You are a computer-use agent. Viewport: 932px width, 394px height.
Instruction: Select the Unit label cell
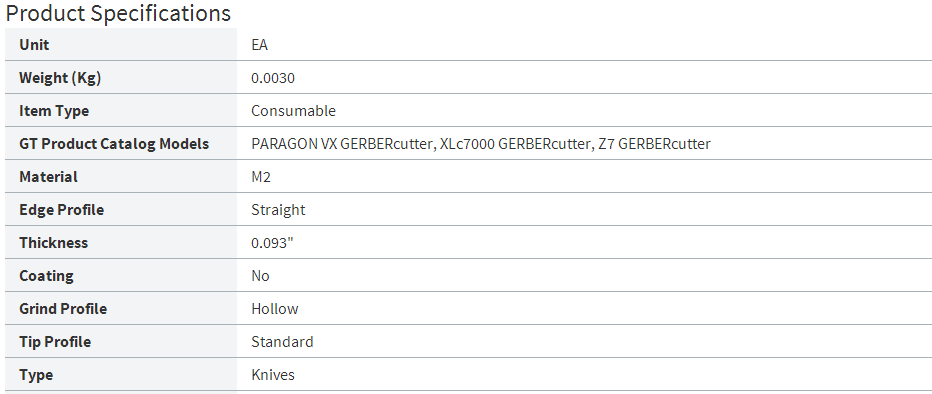[121, 45]
